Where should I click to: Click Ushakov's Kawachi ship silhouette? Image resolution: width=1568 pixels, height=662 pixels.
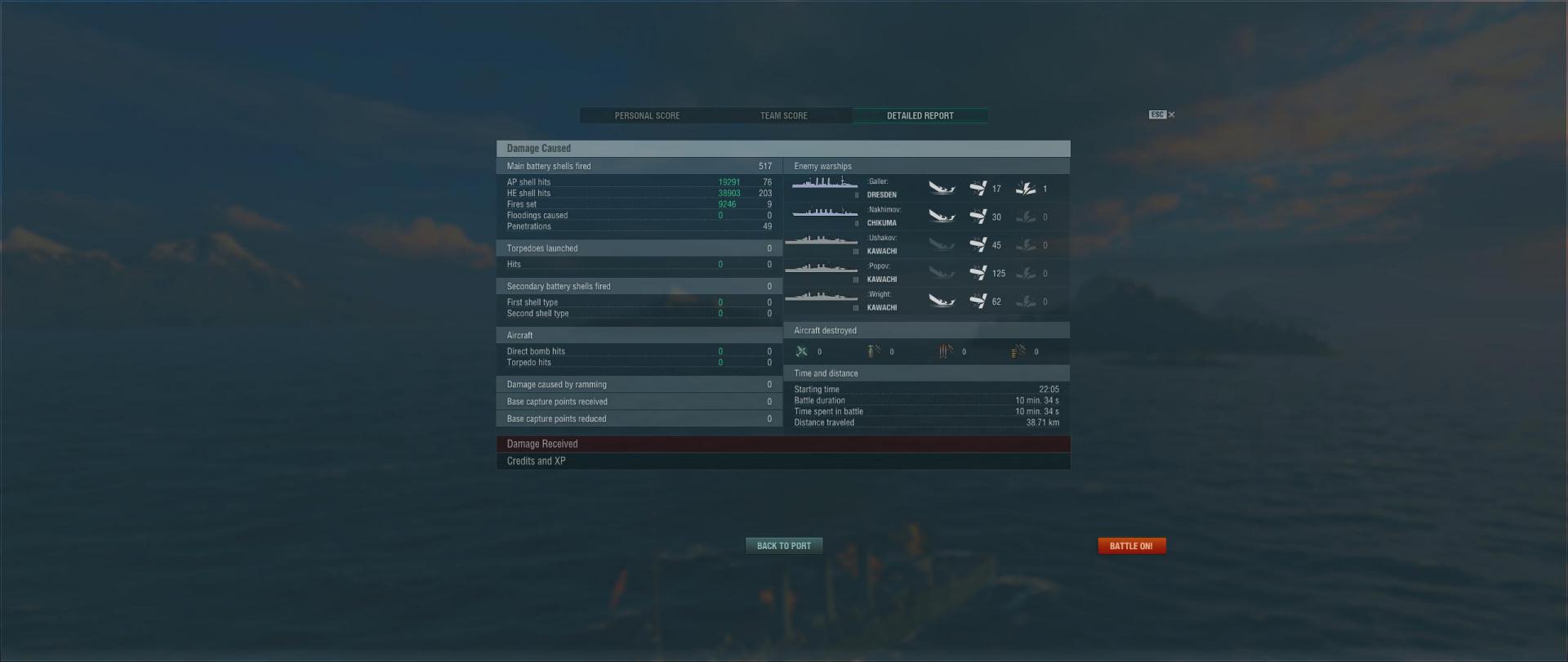pyautogui.click(x=822, y=241)
